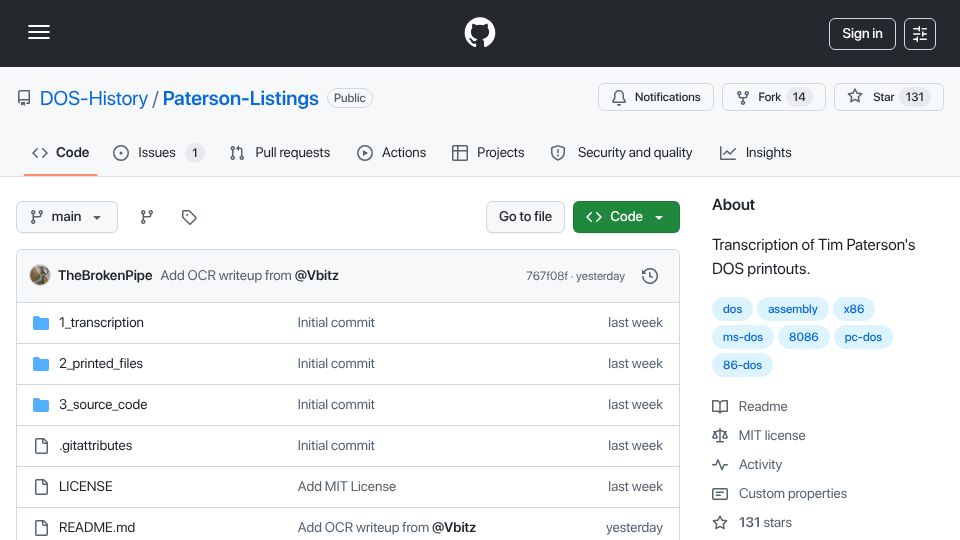The width and height of the screenshot is (960, 540).
Task: Open the Insights tab
Action: point(756,152)
